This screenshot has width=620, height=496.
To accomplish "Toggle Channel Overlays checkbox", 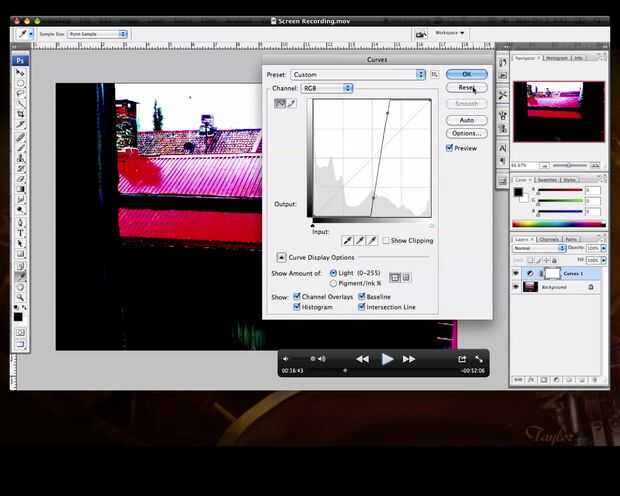I will [297, 296].
